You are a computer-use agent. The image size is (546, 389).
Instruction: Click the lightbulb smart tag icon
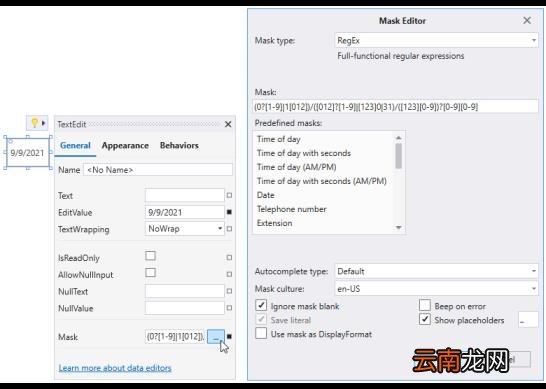(x=34, y=123)
